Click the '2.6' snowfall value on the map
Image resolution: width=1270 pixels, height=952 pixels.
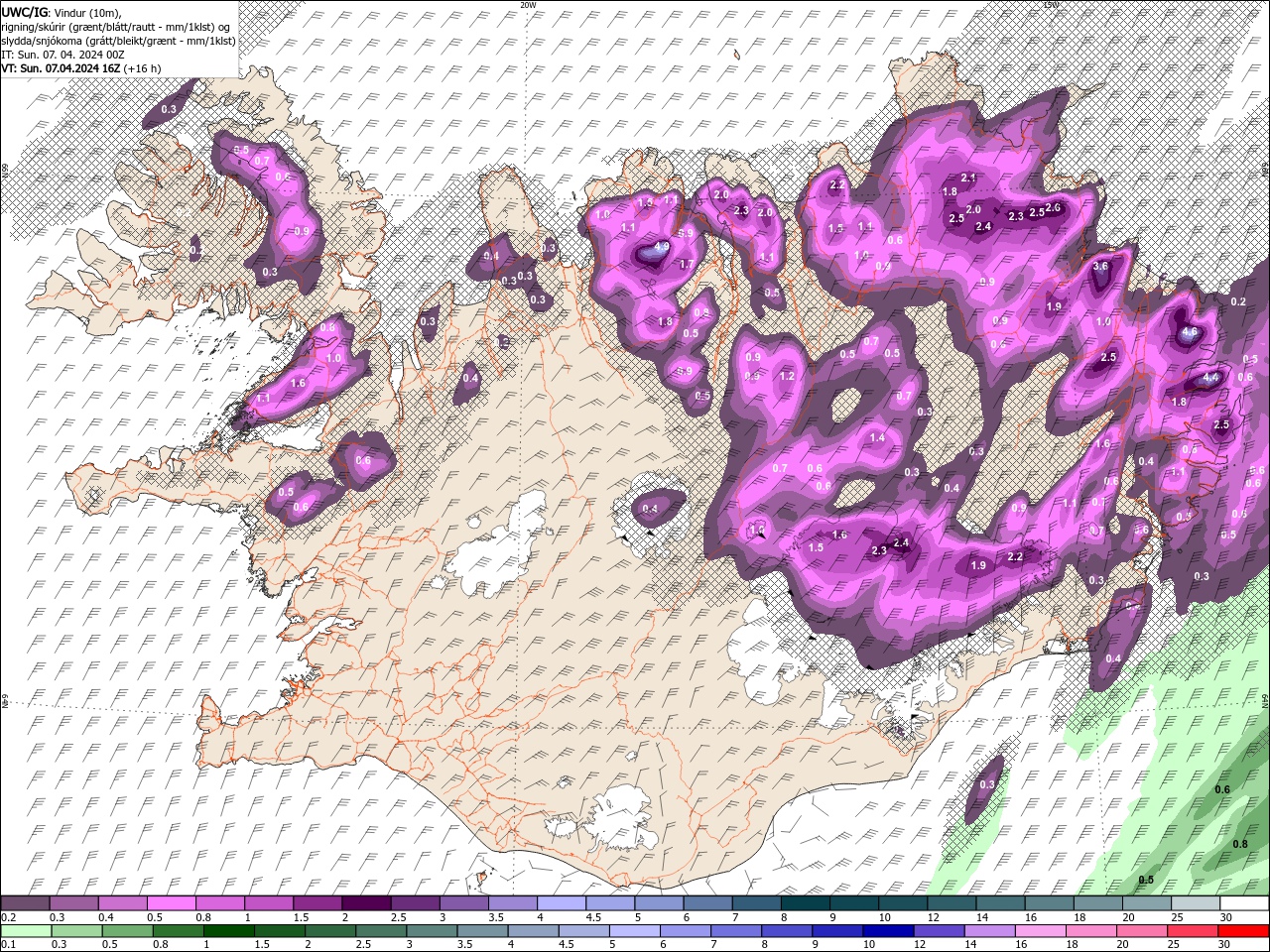tap(1053, 207)
